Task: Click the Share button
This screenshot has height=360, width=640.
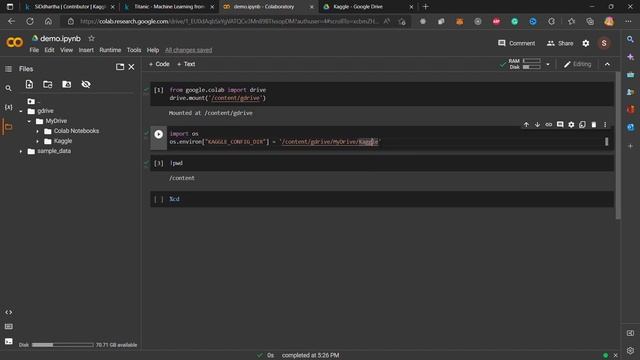Action: point(560,43)
